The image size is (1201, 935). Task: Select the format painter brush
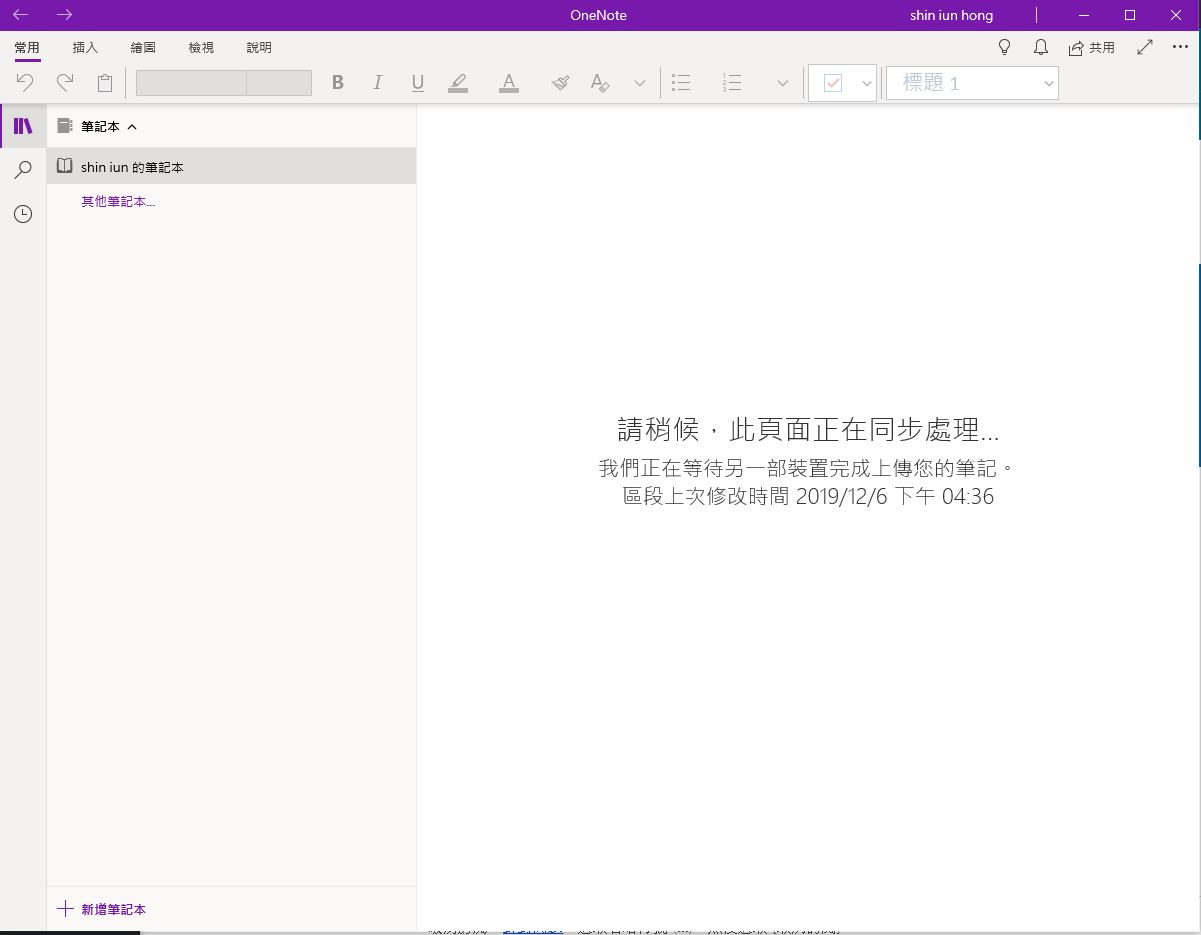(561, 83)
